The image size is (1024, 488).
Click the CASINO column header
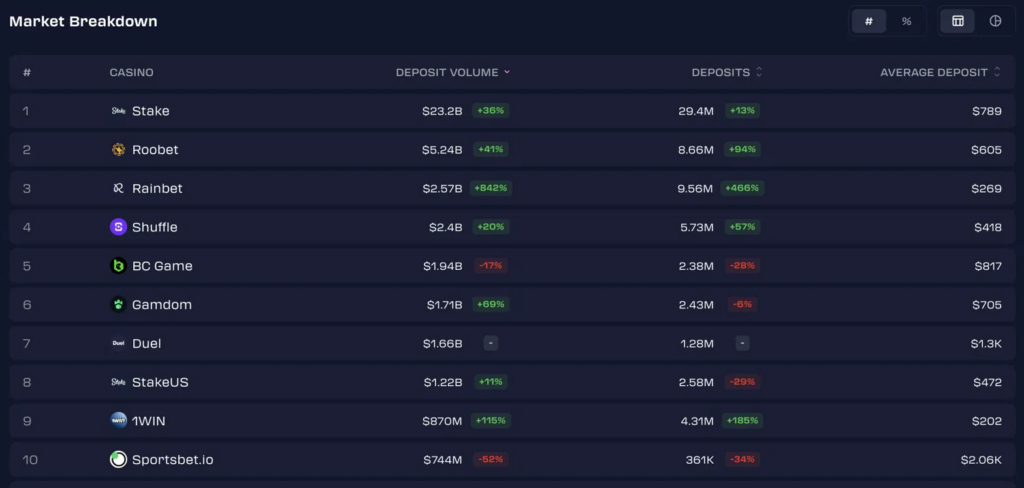pyautogui.click(x=131, y=73)
